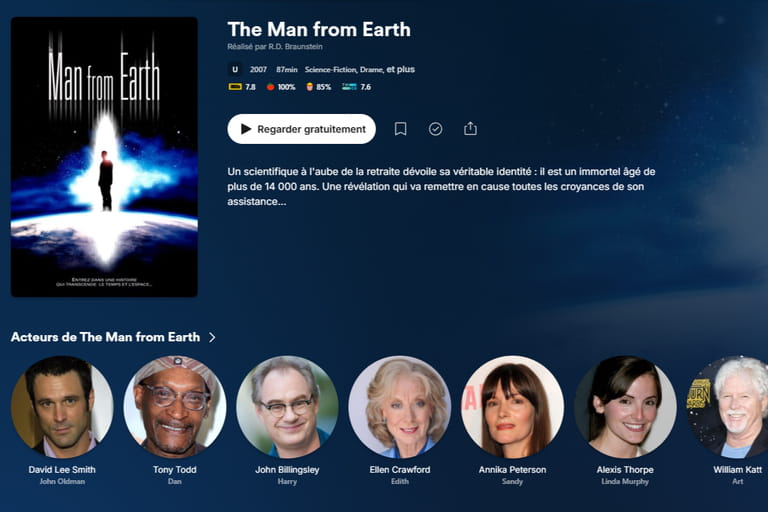
Task: Open Ellen Crawford actor profile
Action: [400, 407]
